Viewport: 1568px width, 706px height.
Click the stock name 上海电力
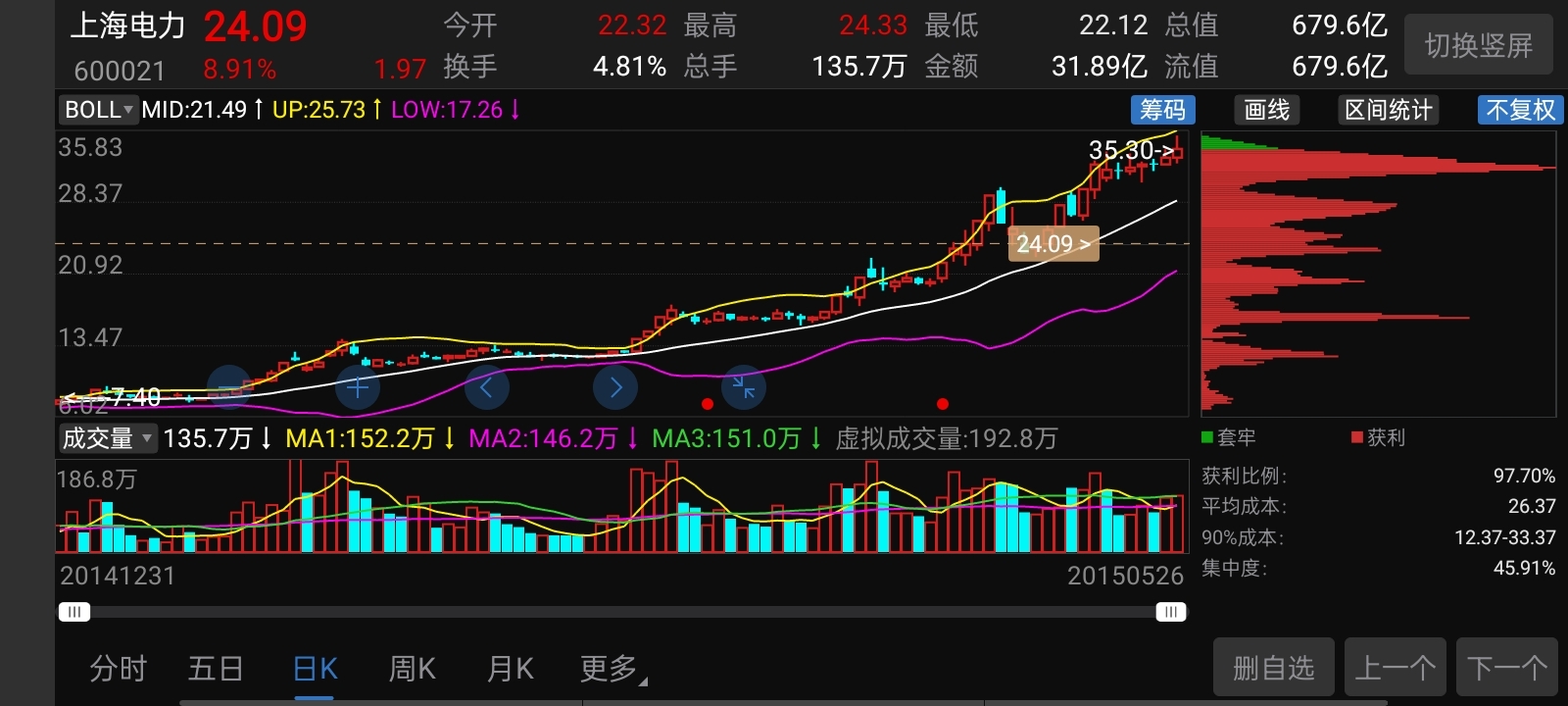pos(127,25)
